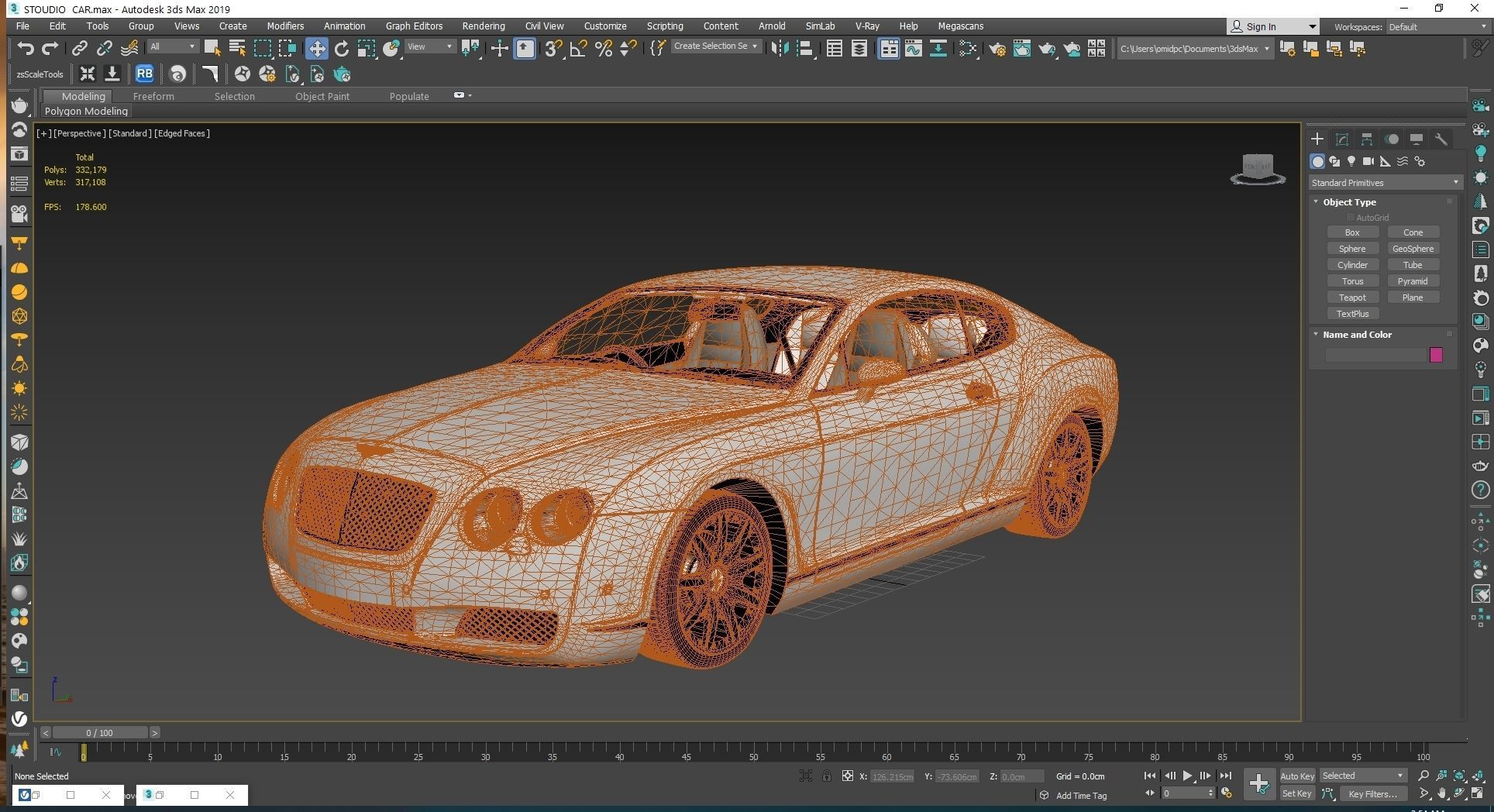Toggle Absolute/Offset transform mode
1494x812 pixels.
click(848, 776)
